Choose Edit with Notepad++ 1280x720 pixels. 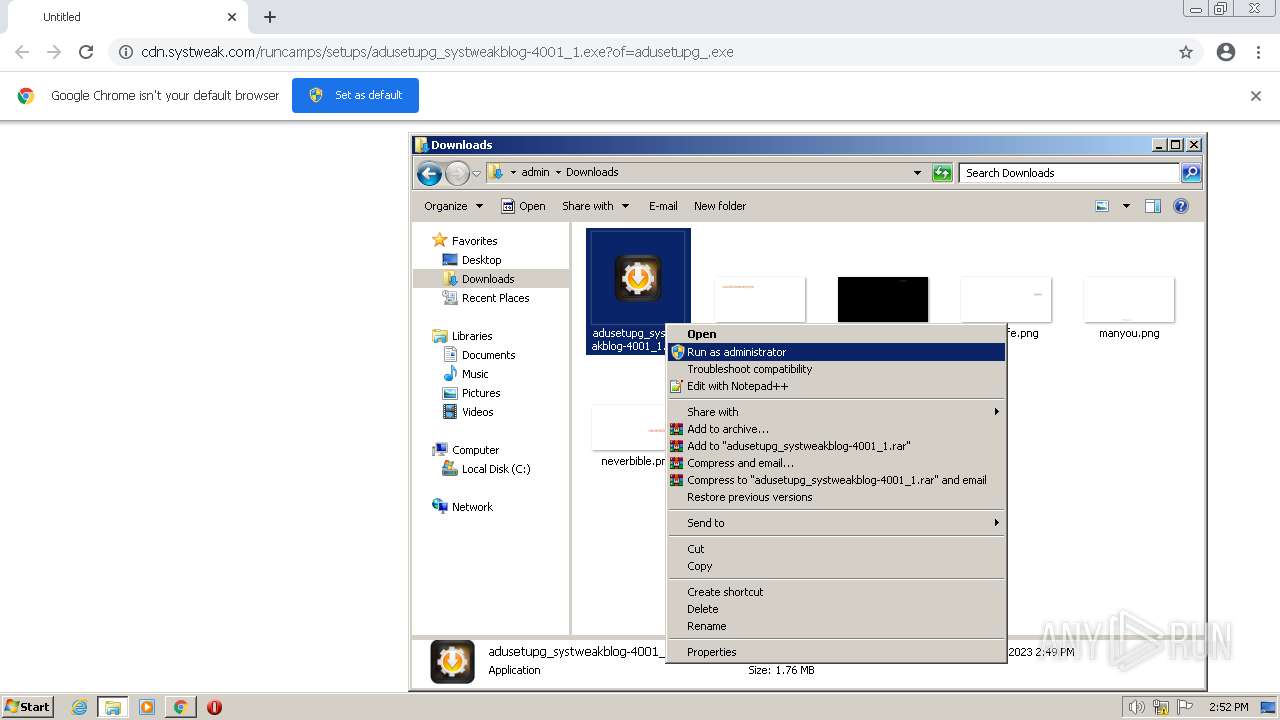point(836,386)
